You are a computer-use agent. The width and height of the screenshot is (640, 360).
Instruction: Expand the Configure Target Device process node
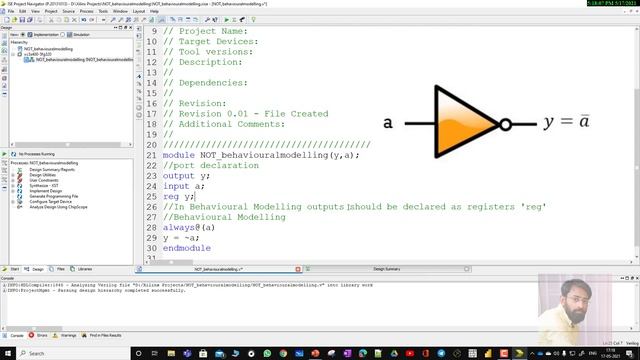pyautogui.click(x=13, y=202)
